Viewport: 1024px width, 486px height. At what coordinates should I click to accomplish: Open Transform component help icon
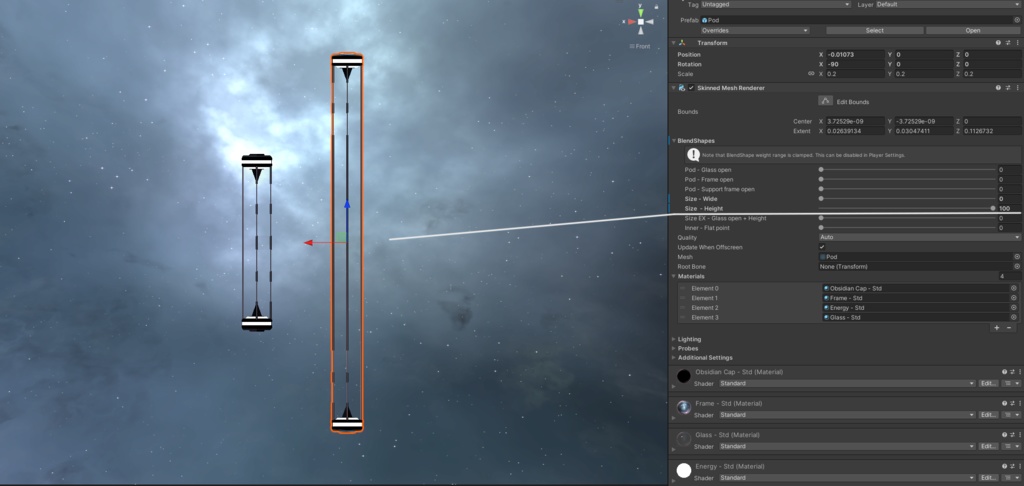pyautogui.click(x=998, y=42)
